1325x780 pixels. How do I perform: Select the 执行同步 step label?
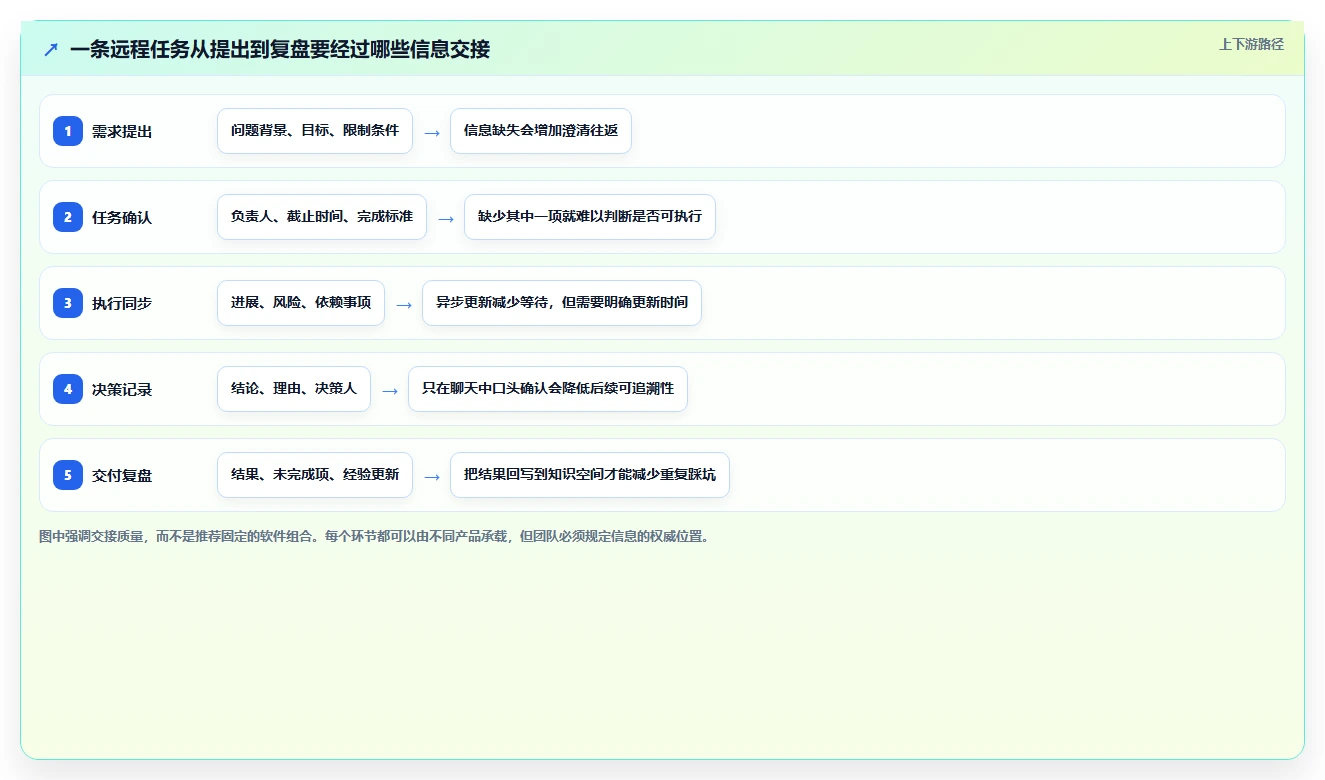tap(122, 303)
